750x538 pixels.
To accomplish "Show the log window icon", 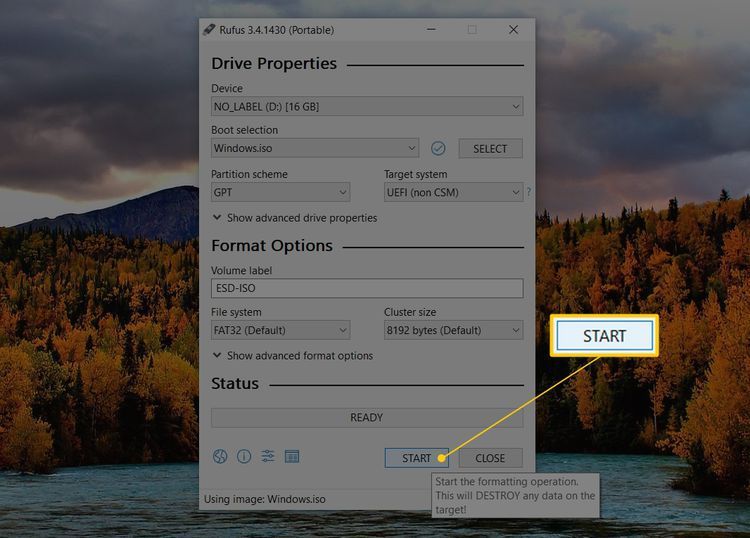I will 292,457.
